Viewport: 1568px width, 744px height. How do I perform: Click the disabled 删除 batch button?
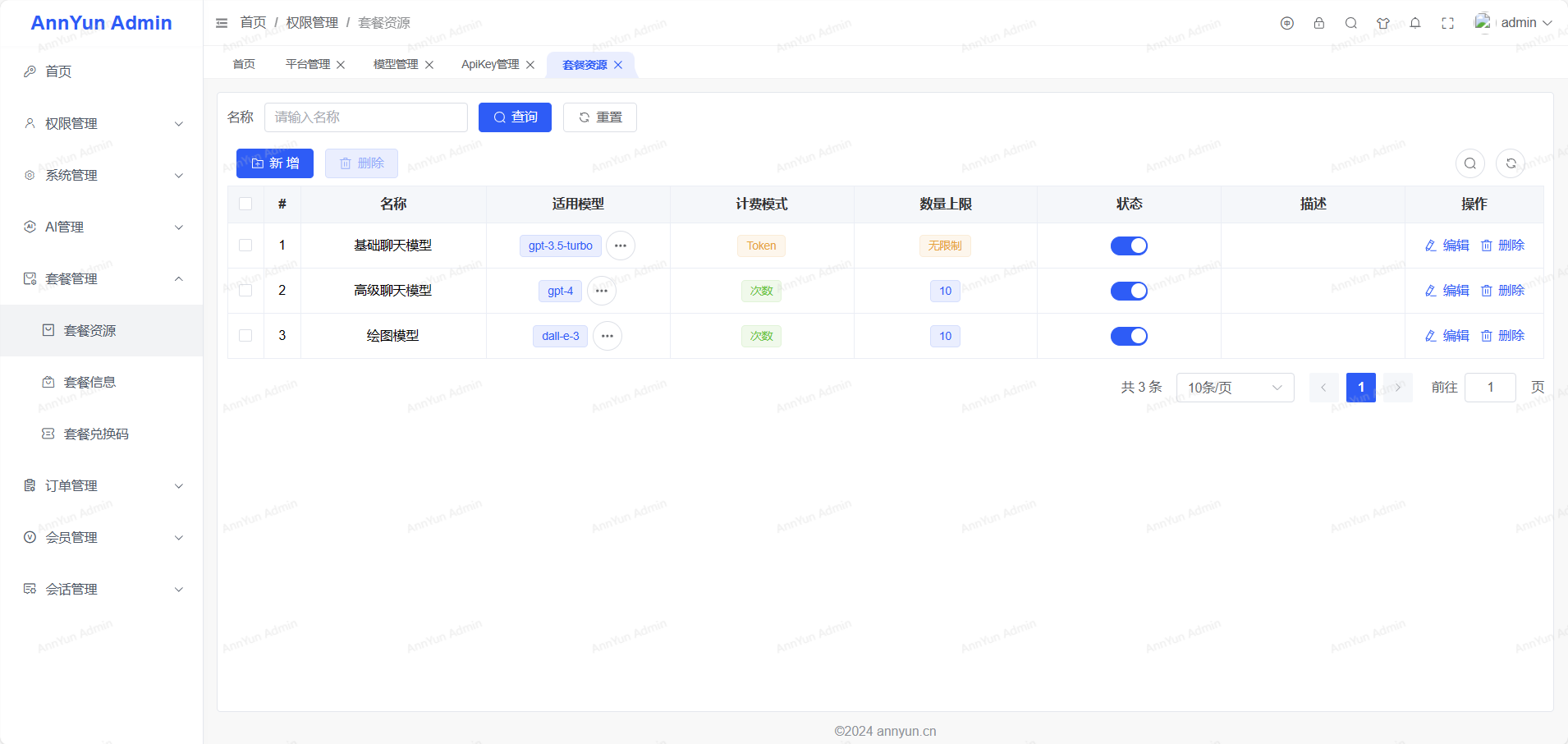click(x=361, y=163)
